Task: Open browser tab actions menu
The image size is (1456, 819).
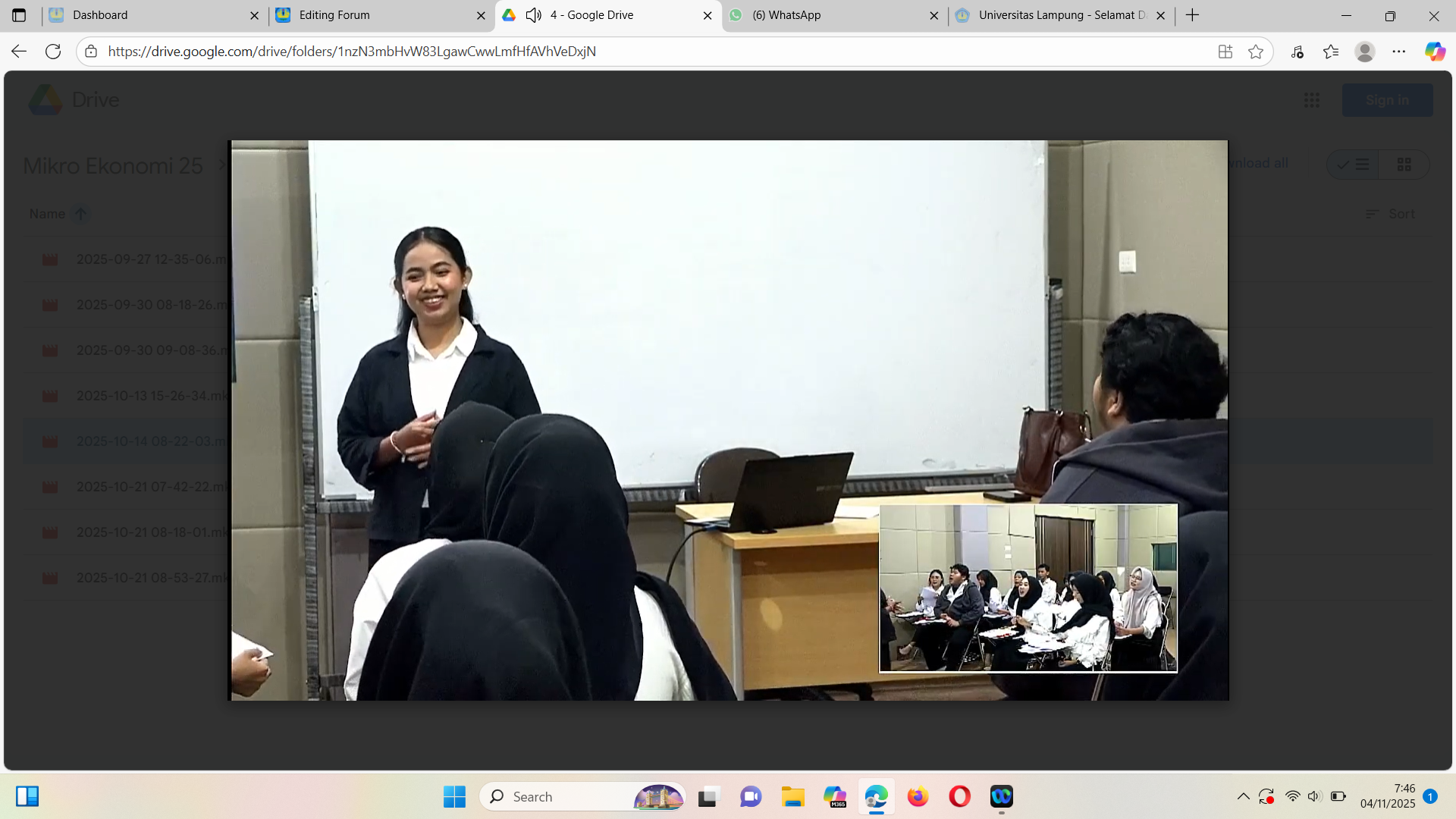Action: point(19,15)
